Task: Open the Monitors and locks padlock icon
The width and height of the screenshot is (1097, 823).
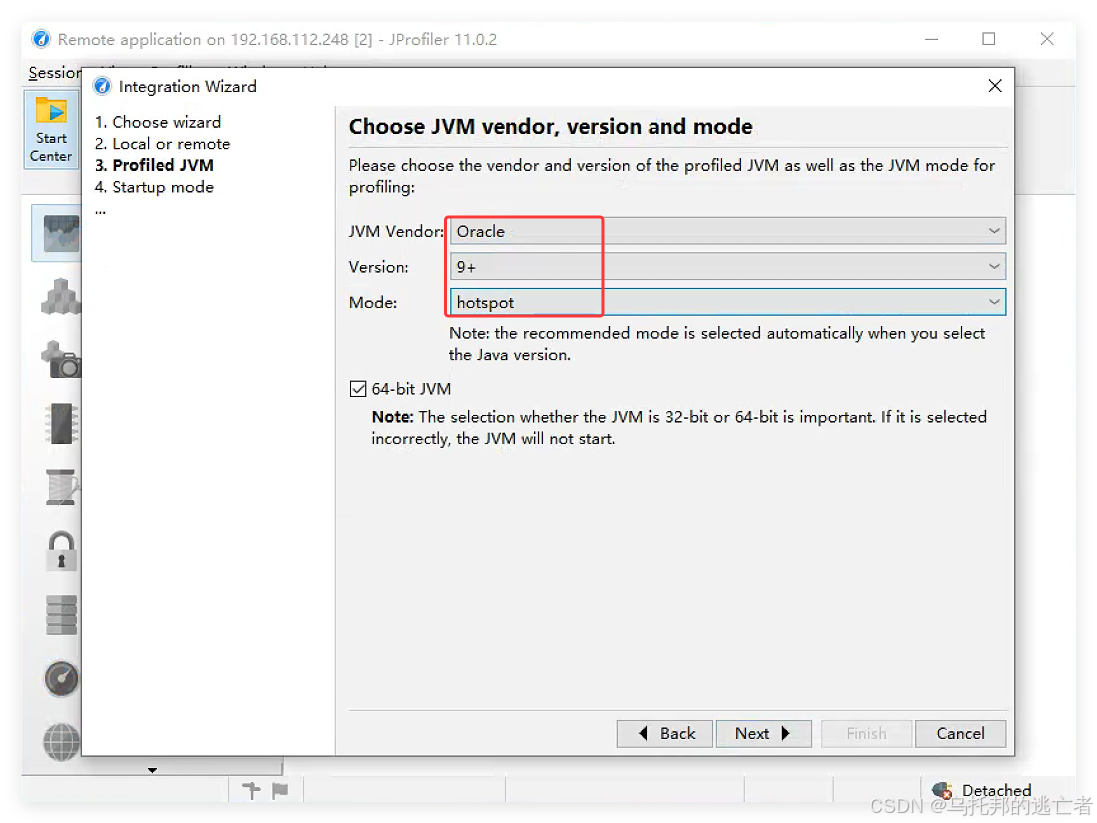Action: point(62,551)
